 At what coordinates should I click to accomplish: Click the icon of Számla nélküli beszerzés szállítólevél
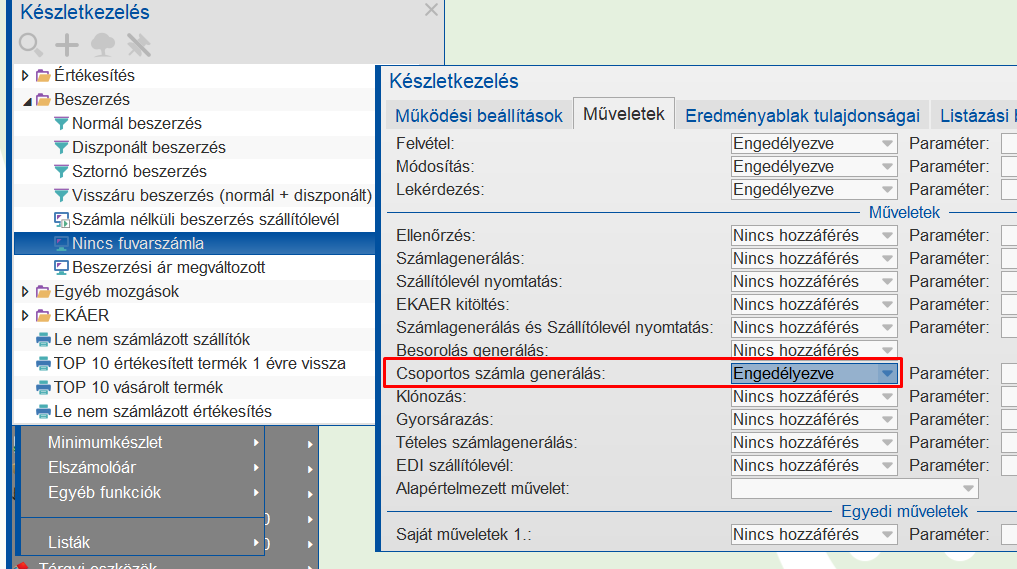point(61,219)
